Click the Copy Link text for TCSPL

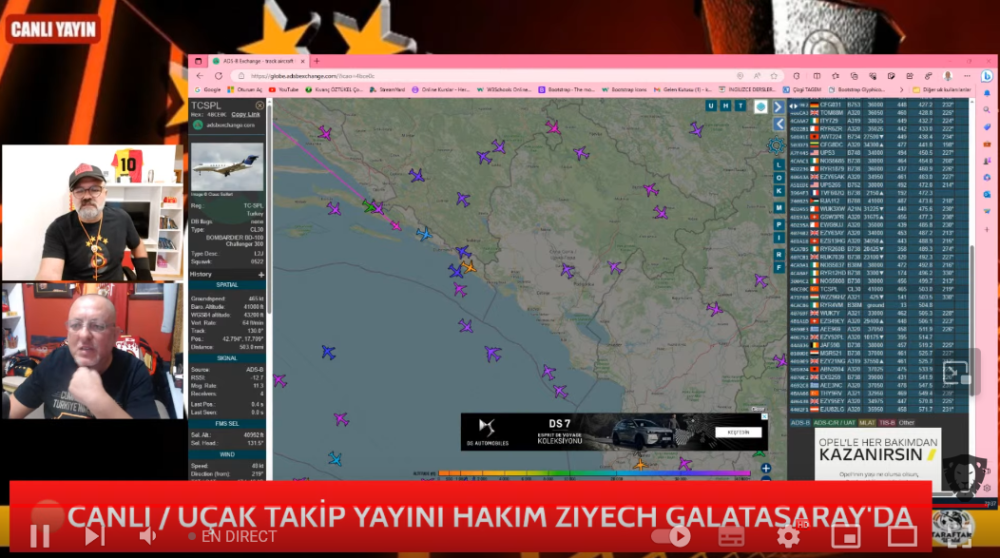point(246,114)
